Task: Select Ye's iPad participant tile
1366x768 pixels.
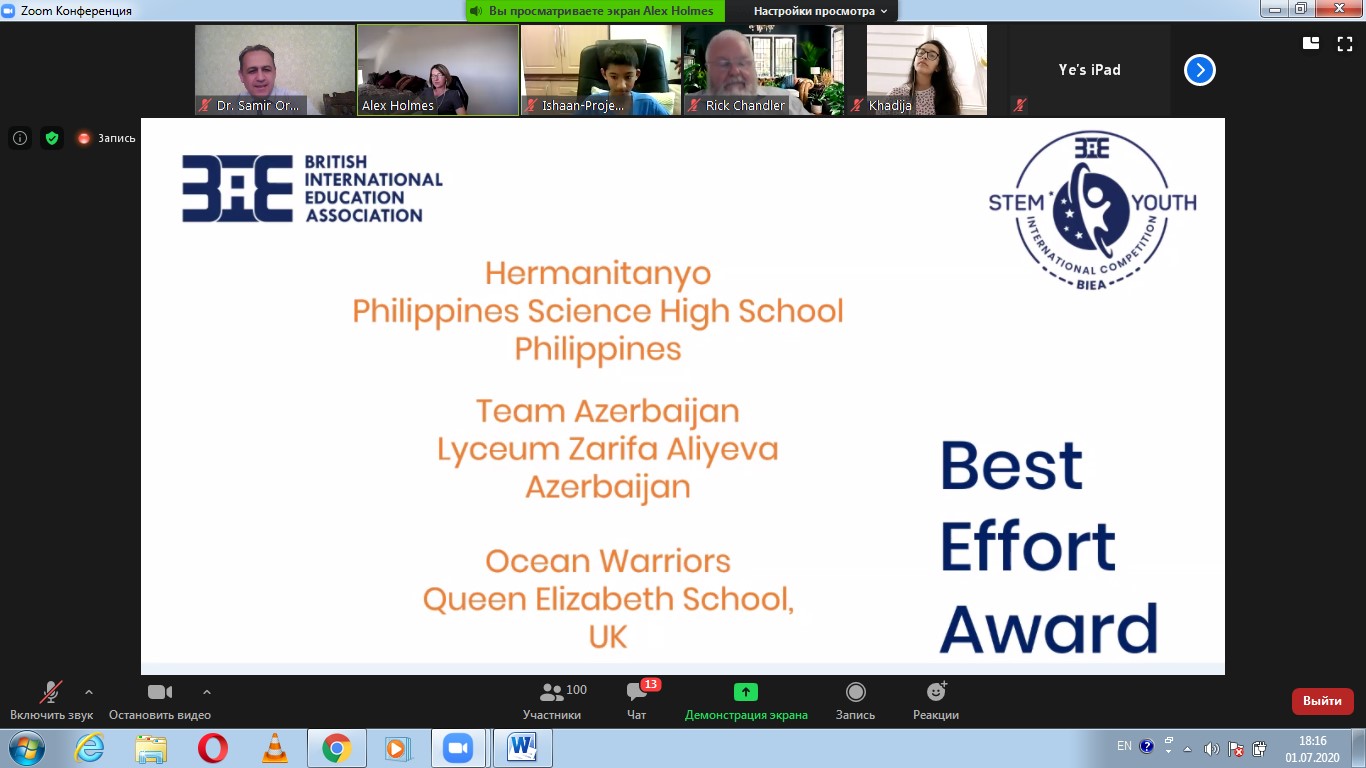Action: tap(1090, 70)
